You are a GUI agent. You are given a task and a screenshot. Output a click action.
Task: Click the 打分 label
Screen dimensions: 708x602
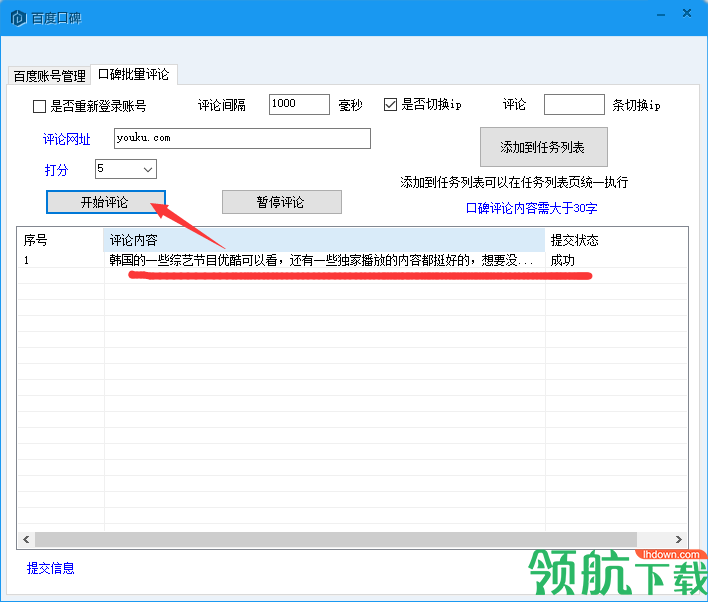pyautogui.click(x=56, y=170)
